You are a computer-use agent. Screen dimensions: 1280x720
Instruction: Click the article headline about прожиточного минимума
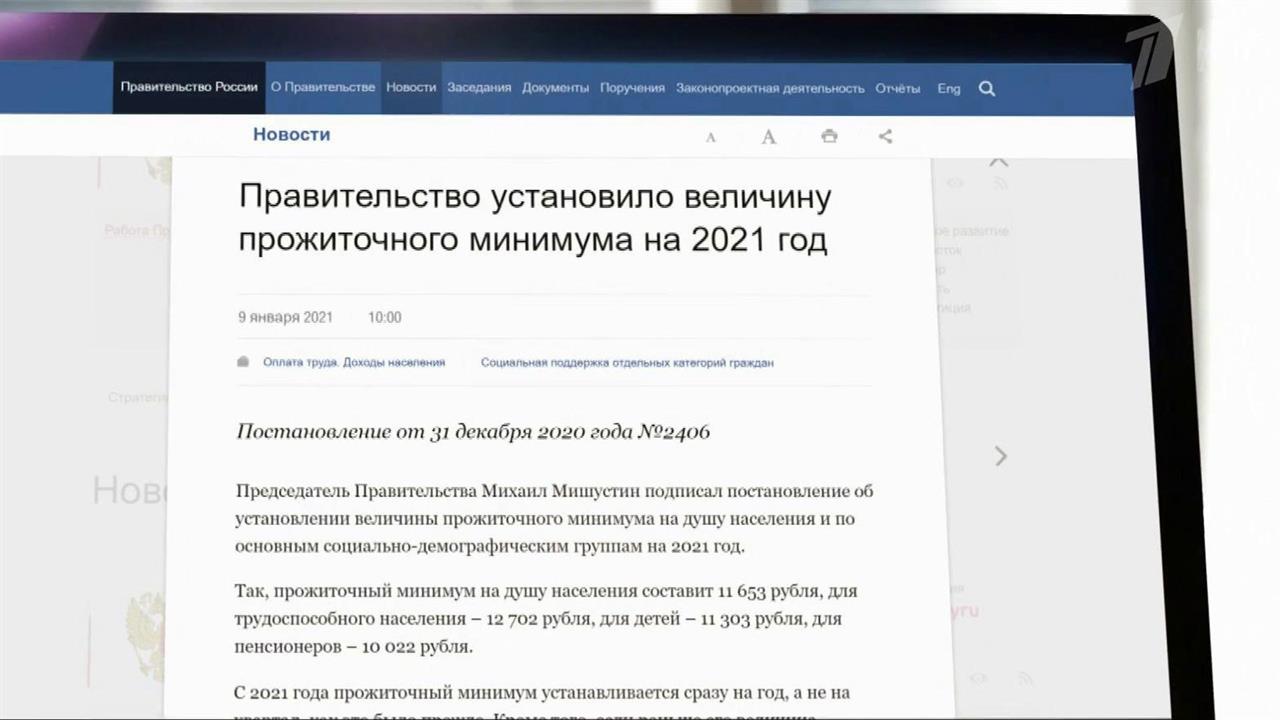point(535,218)
